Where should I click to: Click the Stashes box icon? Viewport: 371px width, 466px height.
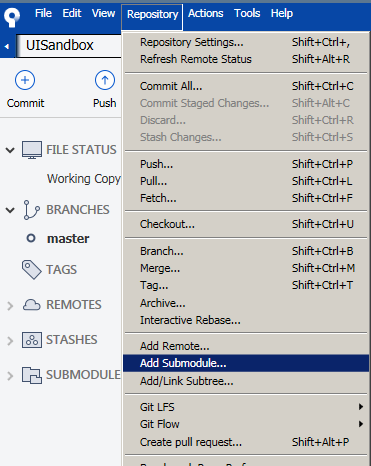[x=32, y=340]
